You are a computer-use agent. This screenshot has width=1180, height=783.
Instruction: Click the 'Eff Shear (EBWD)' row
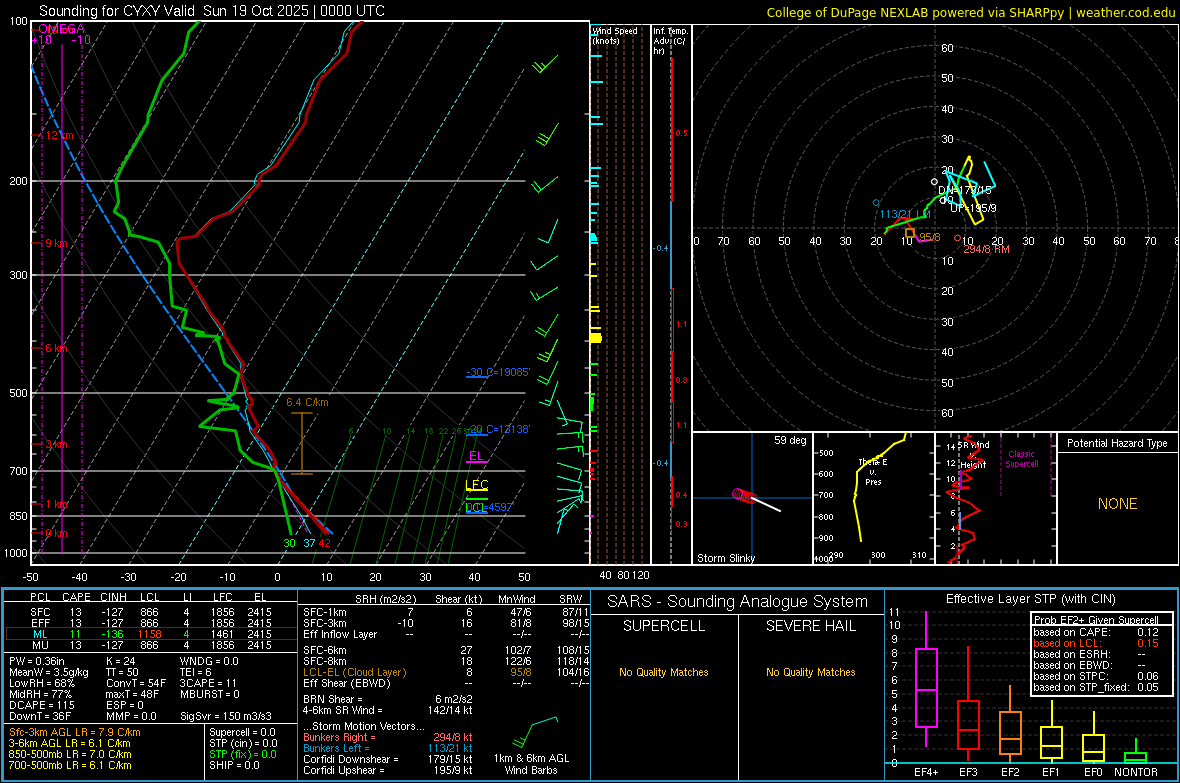point(446,684)
